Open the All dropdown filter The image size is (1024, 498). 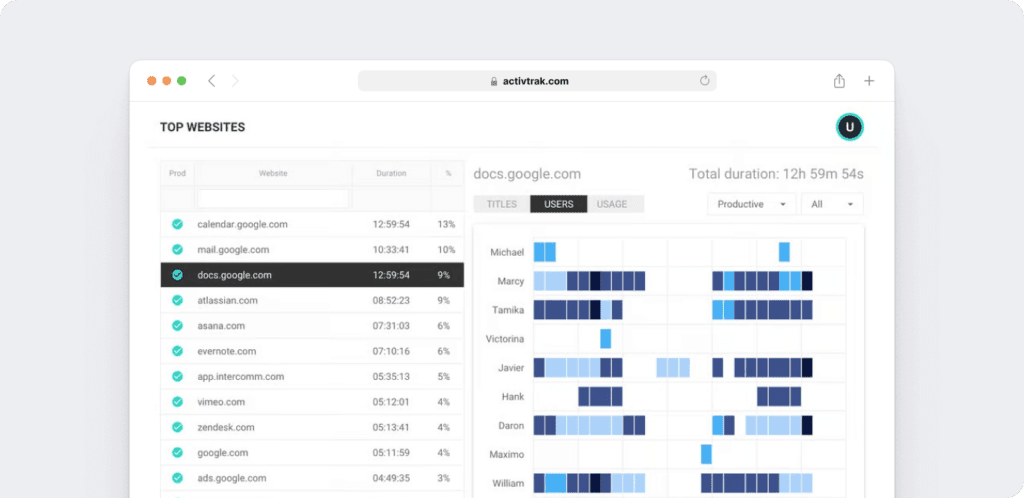click(x=832, y=204)
